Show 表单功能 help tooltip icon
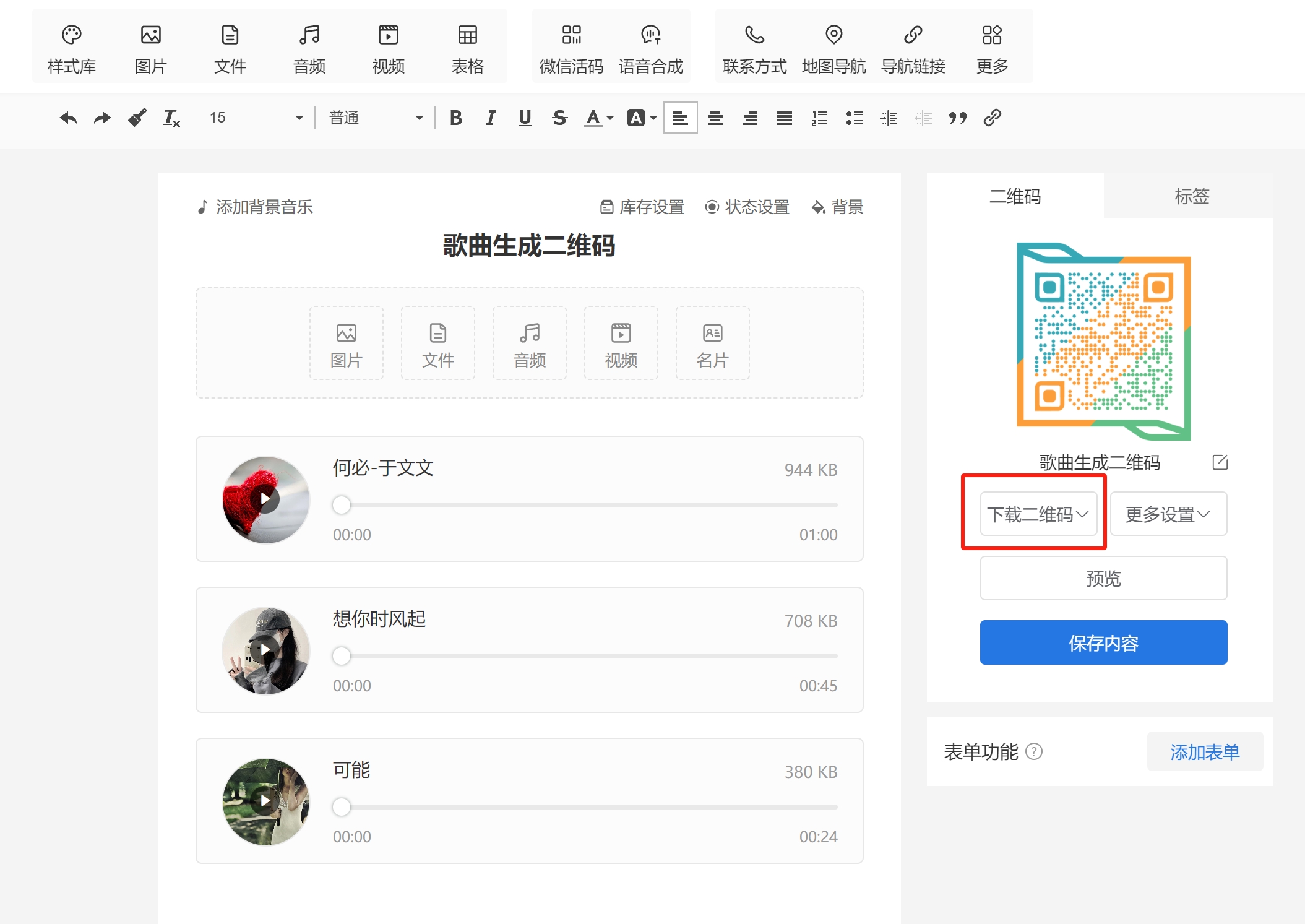 pyautogui.click(x=1034, y=751)
